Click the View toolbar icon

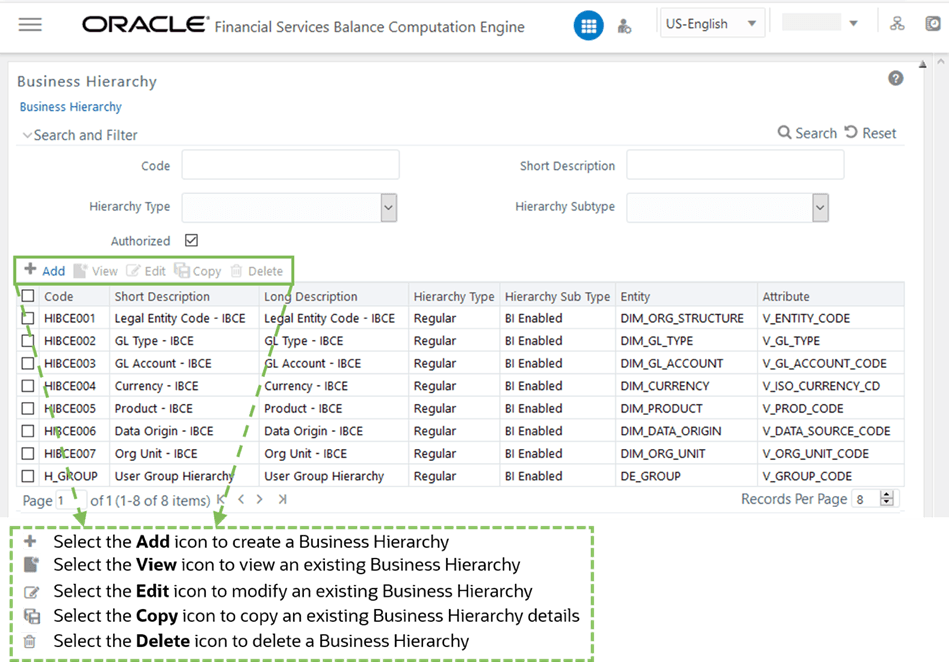click(96, 271)
